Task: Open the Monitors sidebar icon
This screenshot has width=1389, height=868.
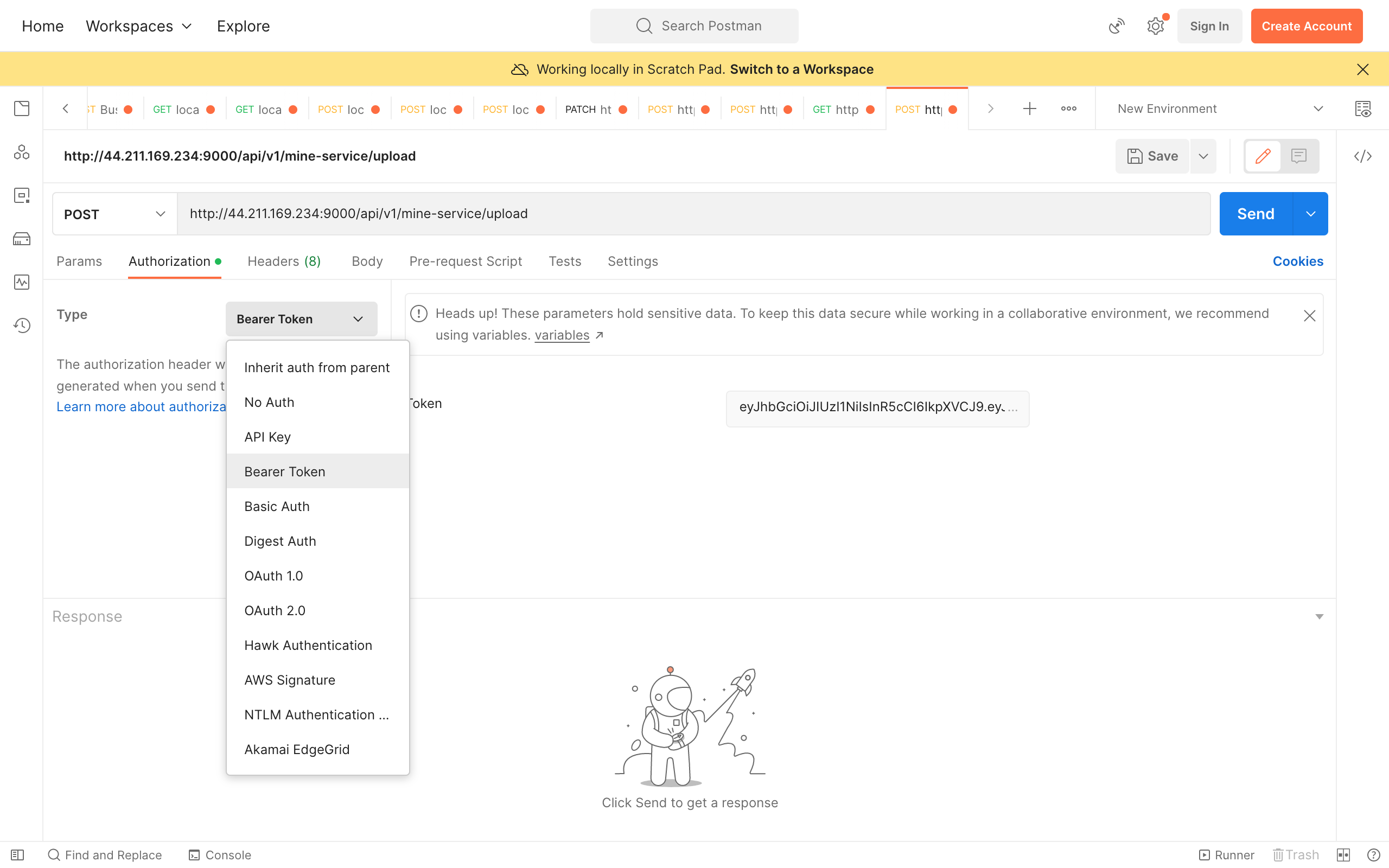Action: click(x=22, y=282)
